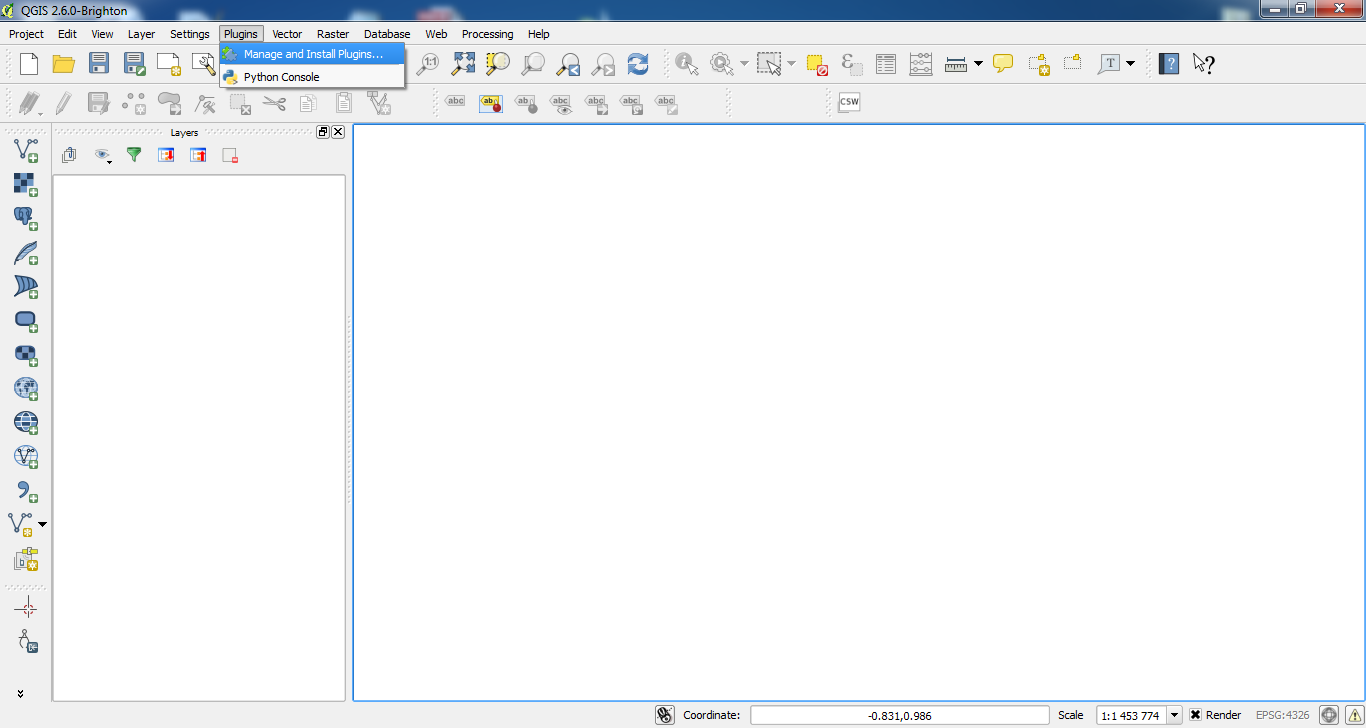Open the layer visibility eye dropdown
Viewport: 1366px width, 728px height.
point(103,156)
